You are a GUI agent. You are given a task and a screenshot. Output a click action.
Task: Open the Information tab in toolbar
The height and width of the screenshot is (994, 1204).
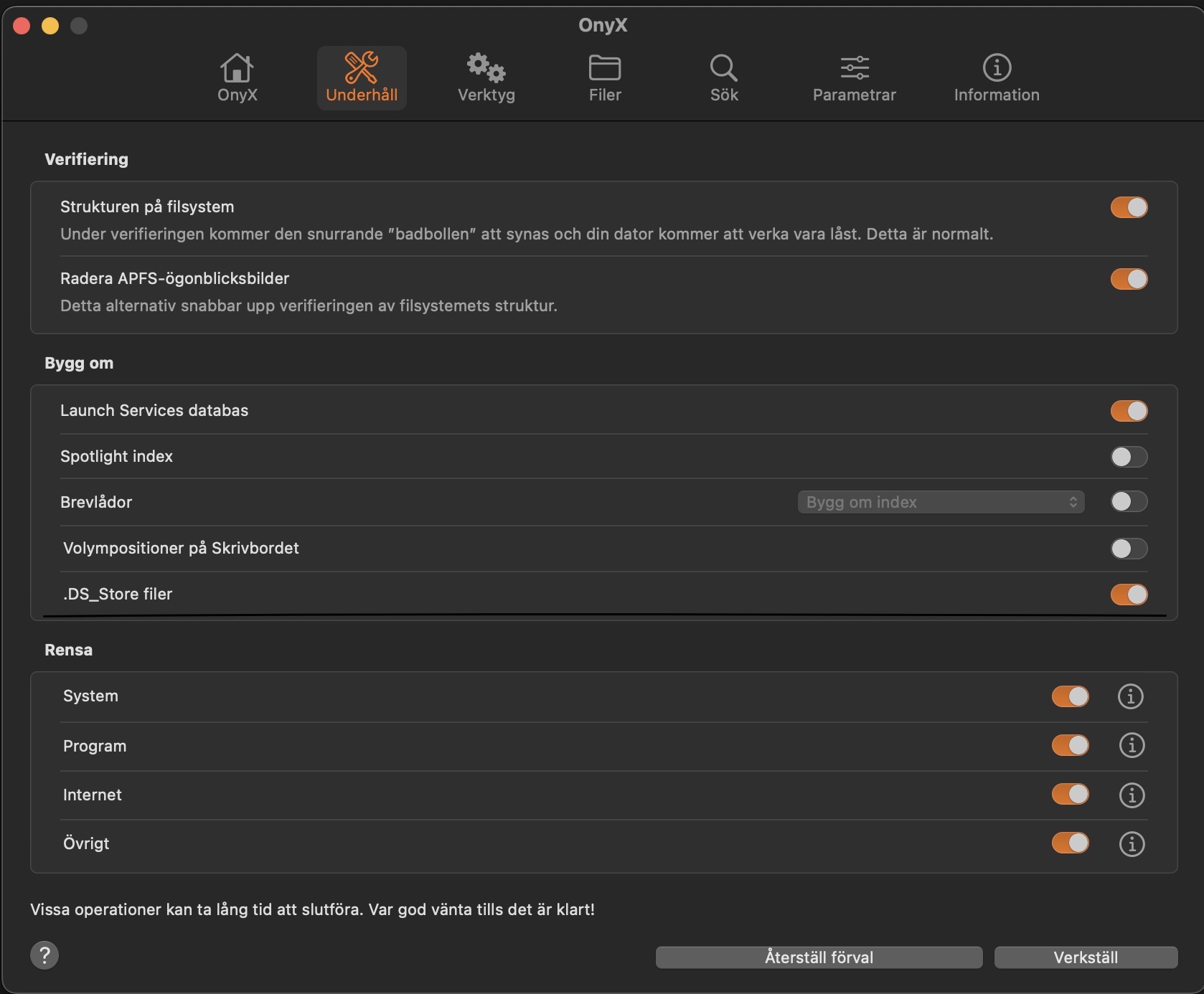point(997,78)
